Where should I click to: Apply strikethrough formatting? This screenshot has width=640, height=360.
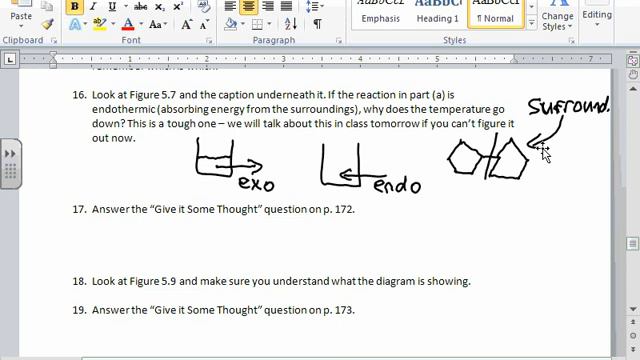tap(140, 7)
